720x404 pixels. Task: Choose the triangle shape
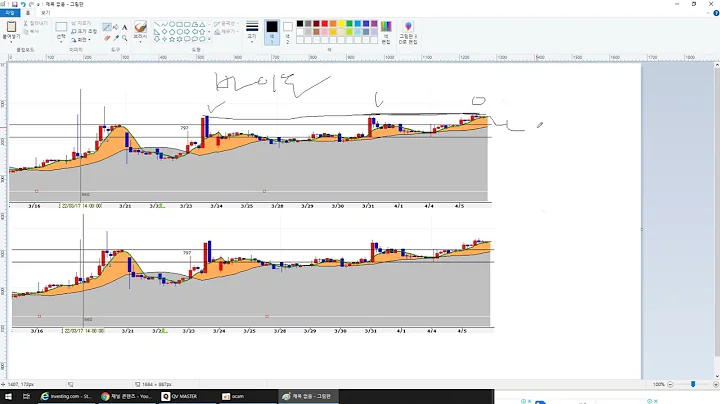[x=202, y=24]
